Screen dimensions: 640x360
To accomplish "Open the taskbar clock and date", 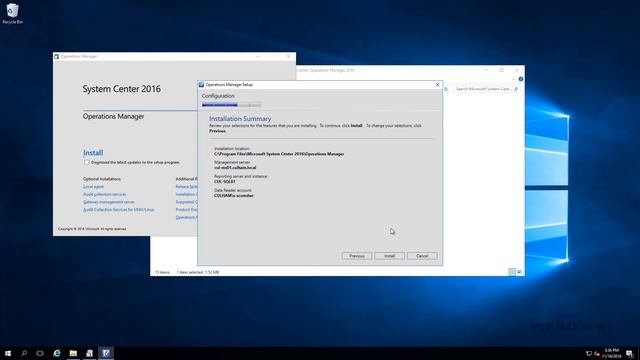I will tap(611, 353).
